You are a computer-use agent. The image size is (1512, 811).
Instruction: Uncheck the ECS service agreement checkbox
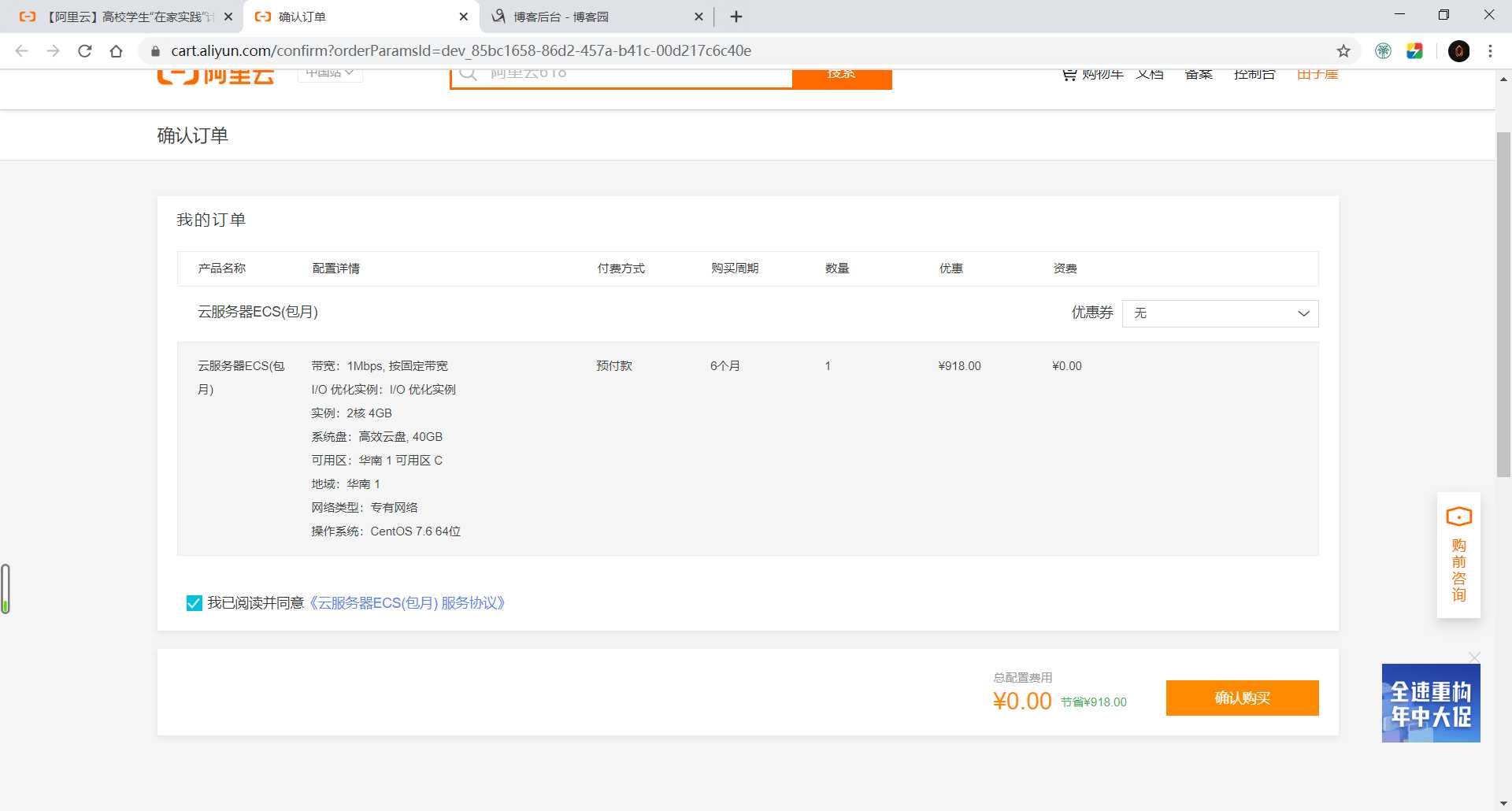[194, 603]
